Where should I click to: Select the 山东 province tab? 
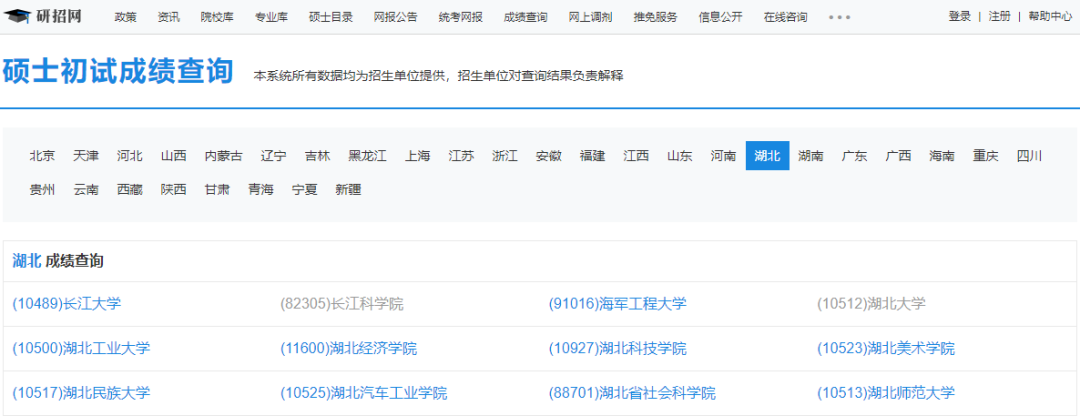click(680, 156)
